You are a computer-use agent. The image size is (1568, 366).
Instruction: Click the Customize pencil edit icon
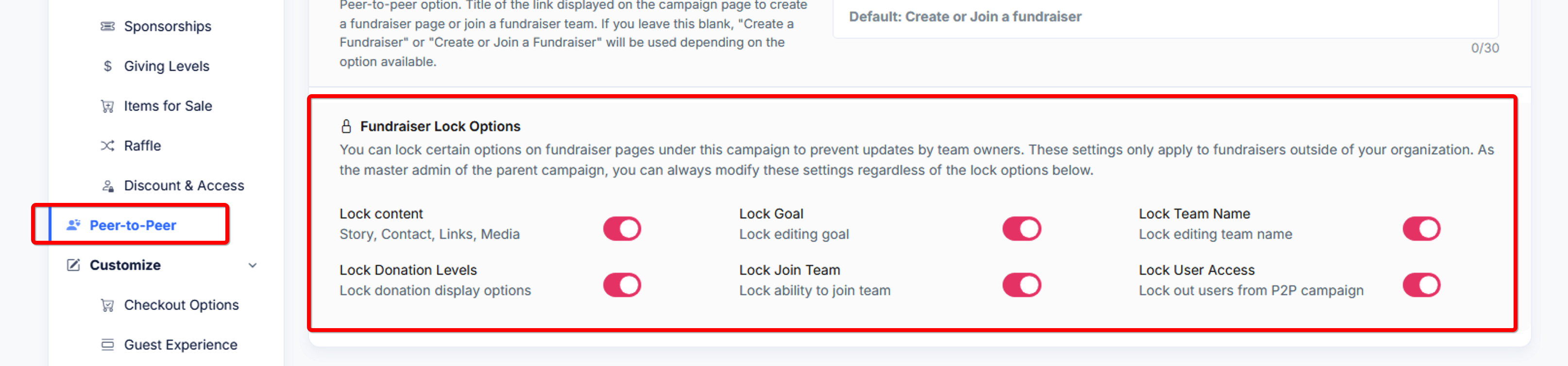coord(73,265)
